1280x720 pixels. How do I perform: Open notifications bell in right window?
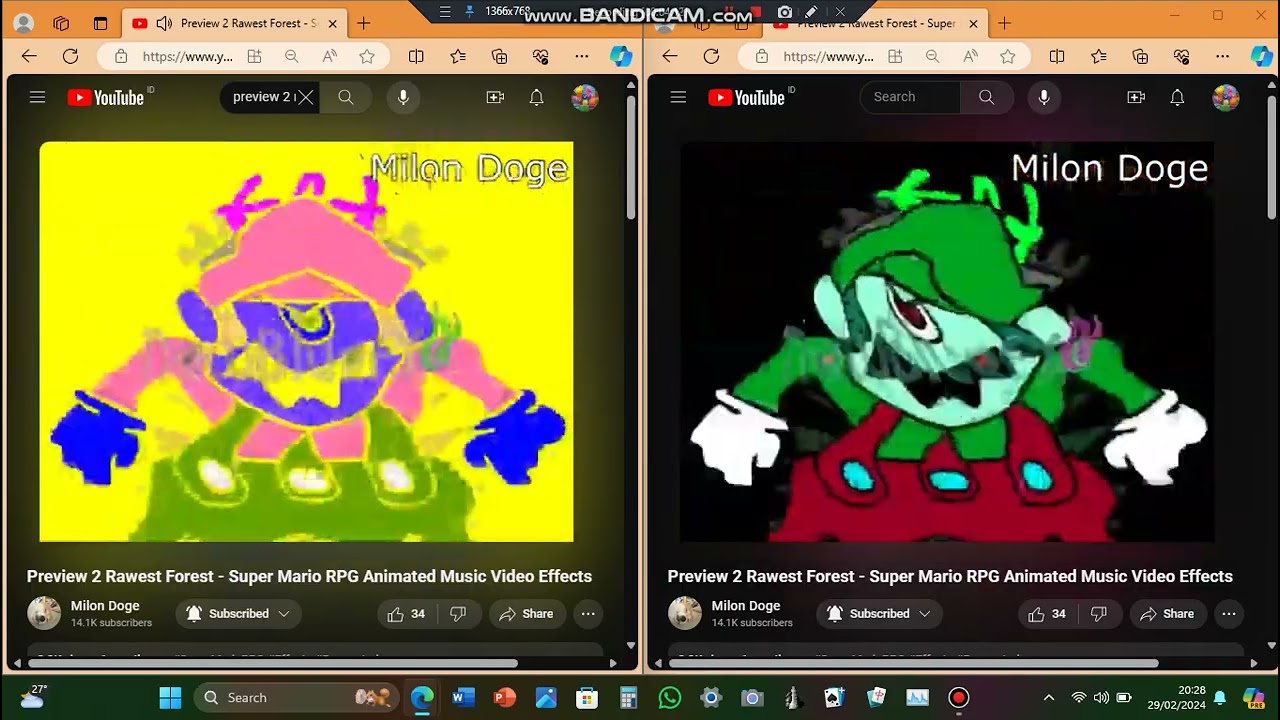point(1177,97)
